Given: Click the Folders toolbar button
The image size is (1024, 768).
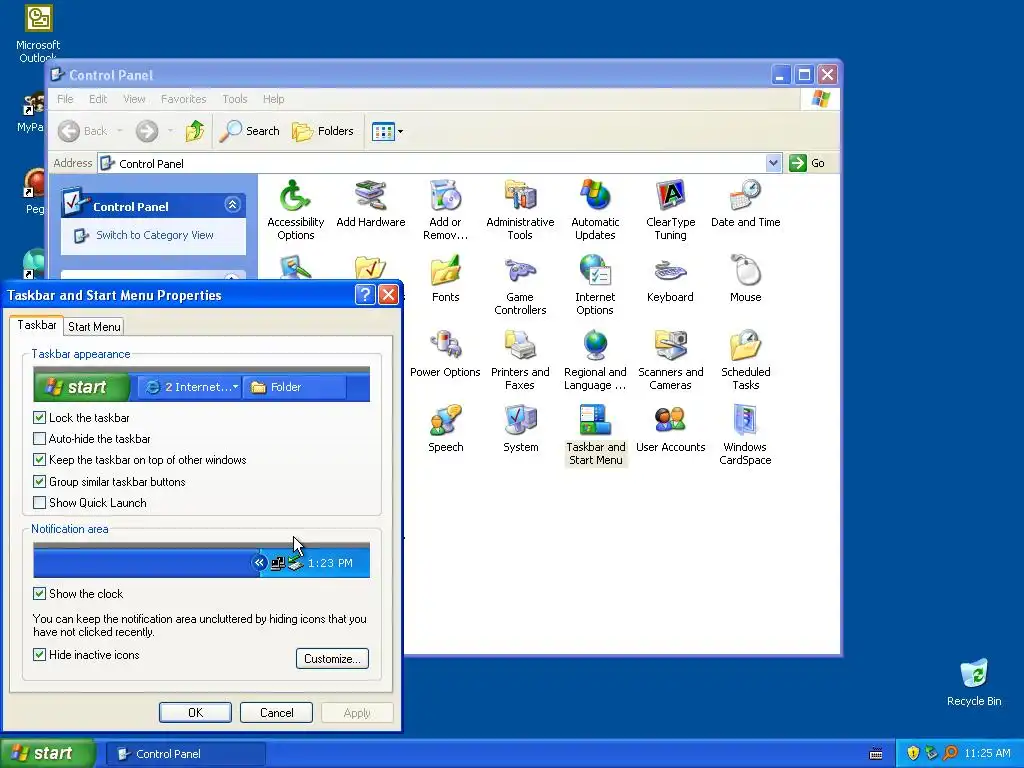Looking at the screenshot, I should [x=323, y=131].
